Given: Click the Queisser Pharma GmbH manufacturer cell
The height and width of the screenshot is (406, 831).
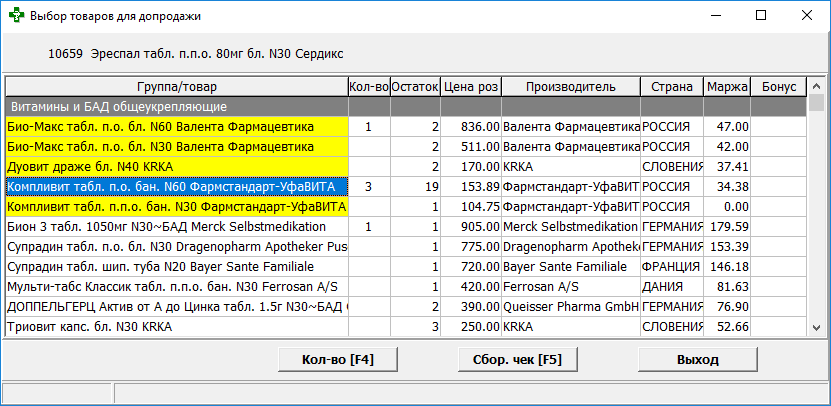Looking at the screenshot, I should [571, 307].
